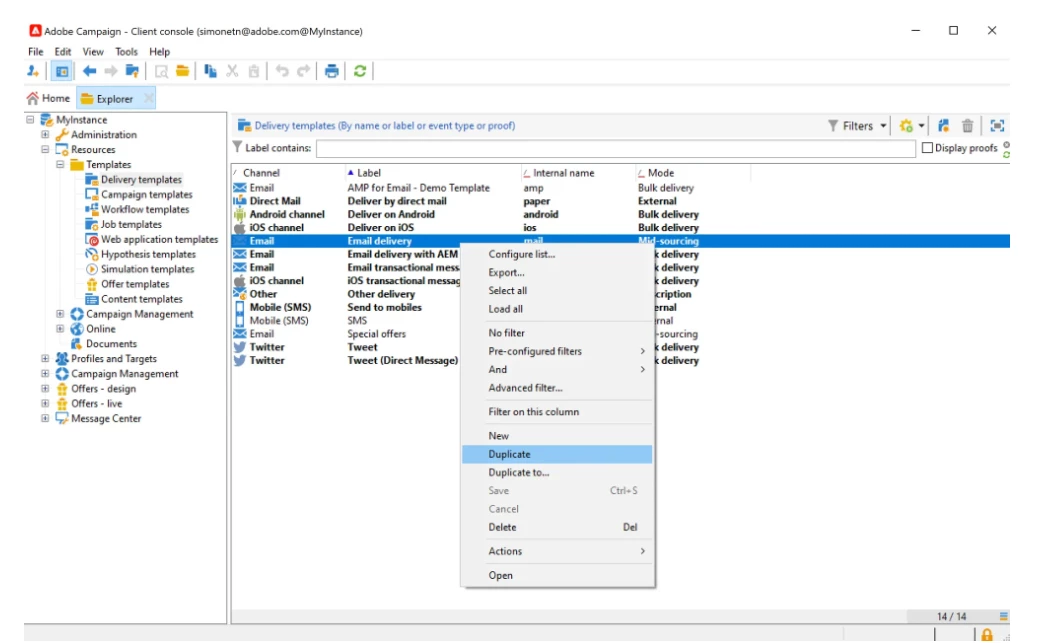Click the small green refresh icon beside Display proofs
The width and height of the screenshot is (1062, 643).
click(x=1006, y=154)
